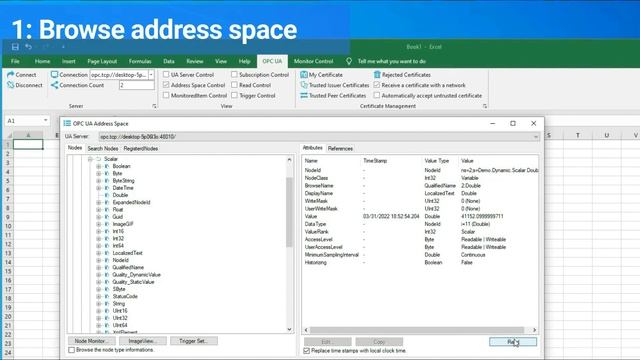The width and height of the screenshot is (640, 360).
Task: Expand the StatusCode tree node
Action: (x=98, y=297)
